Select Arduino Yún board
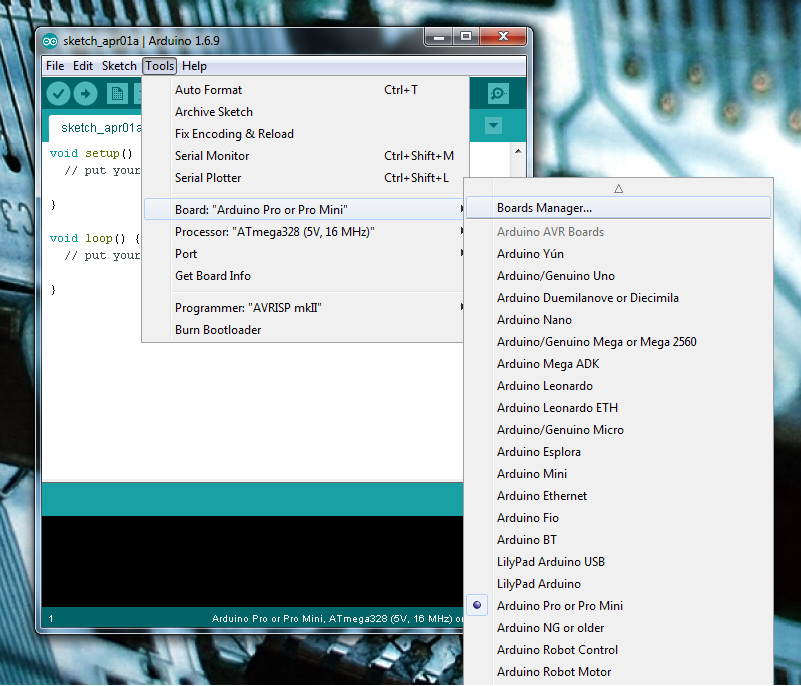Screen dimensions: 801x686 pos(619,254)
